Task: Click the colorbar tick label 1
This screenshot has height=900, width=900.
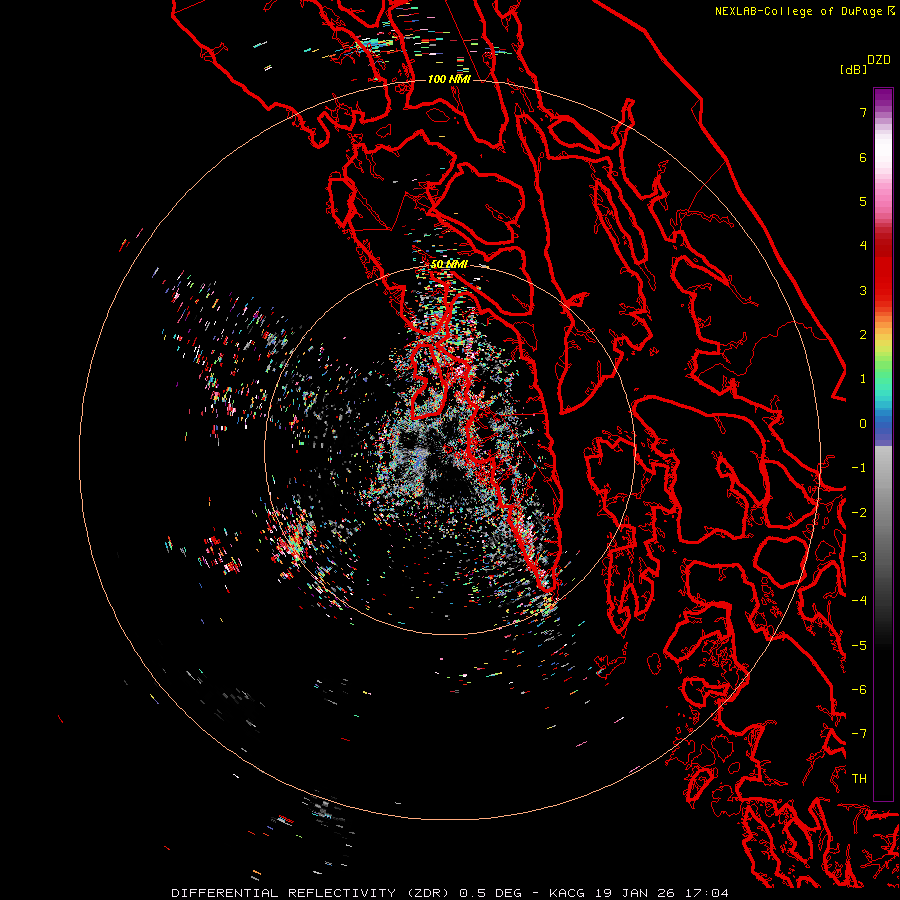Action: click(x=863, y=379)
